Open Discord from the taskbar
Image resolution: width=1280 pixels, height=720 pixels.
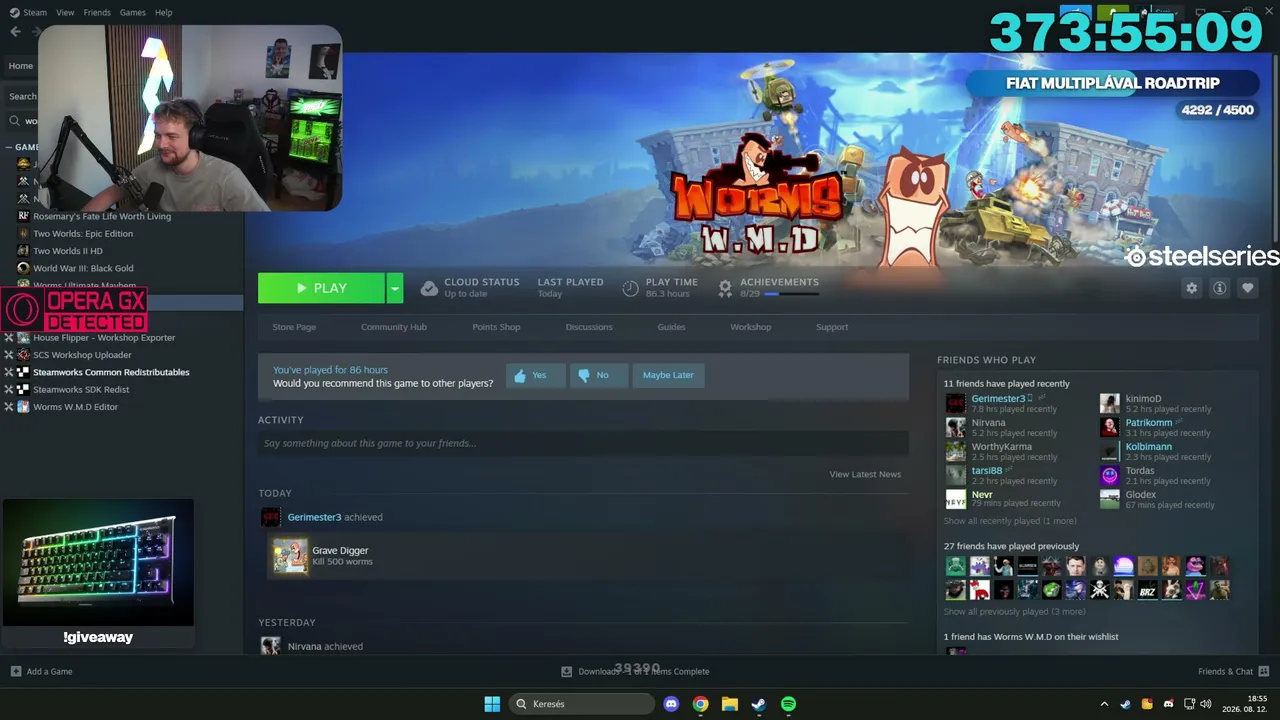coord(671,704)
